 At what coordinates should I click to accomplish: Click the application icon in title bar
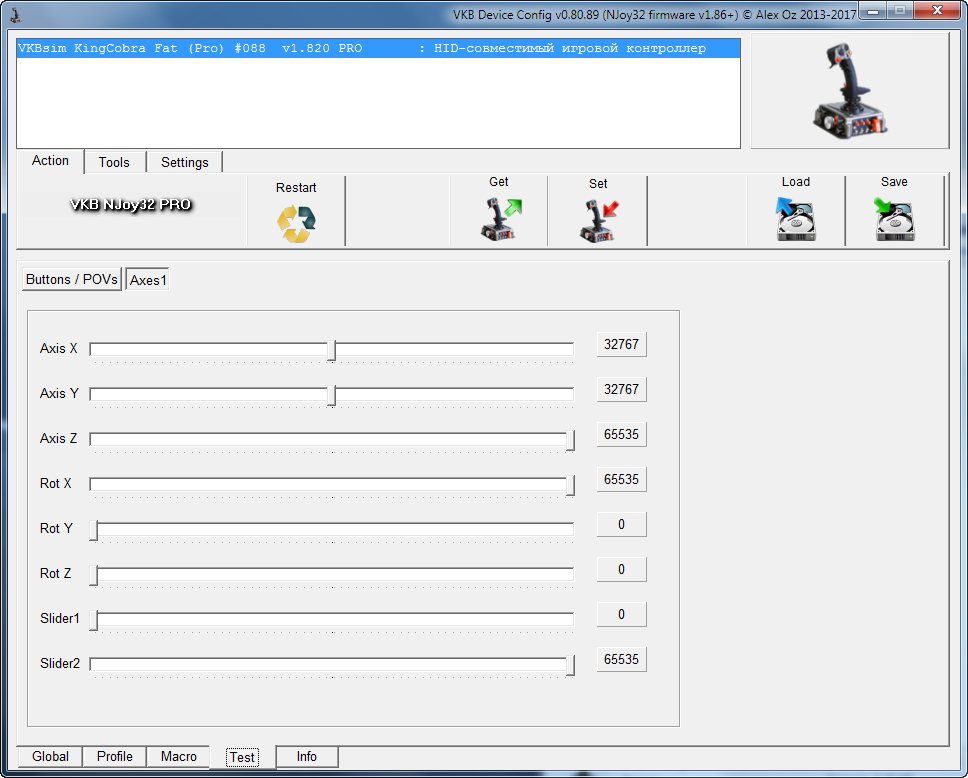pyautogui.click(x=15, y=14)
